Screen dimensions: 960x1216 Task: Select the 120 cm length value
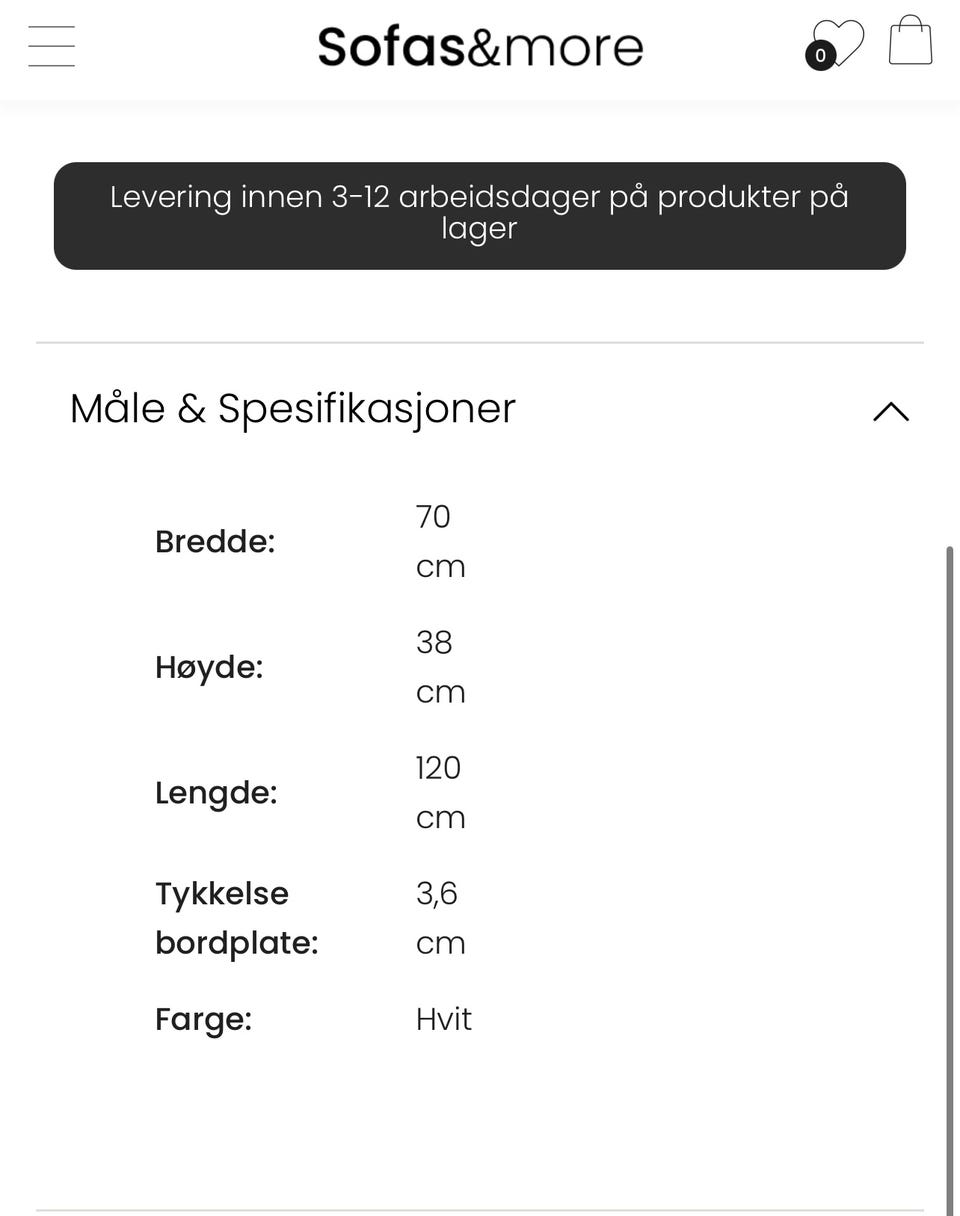(441, 792)
